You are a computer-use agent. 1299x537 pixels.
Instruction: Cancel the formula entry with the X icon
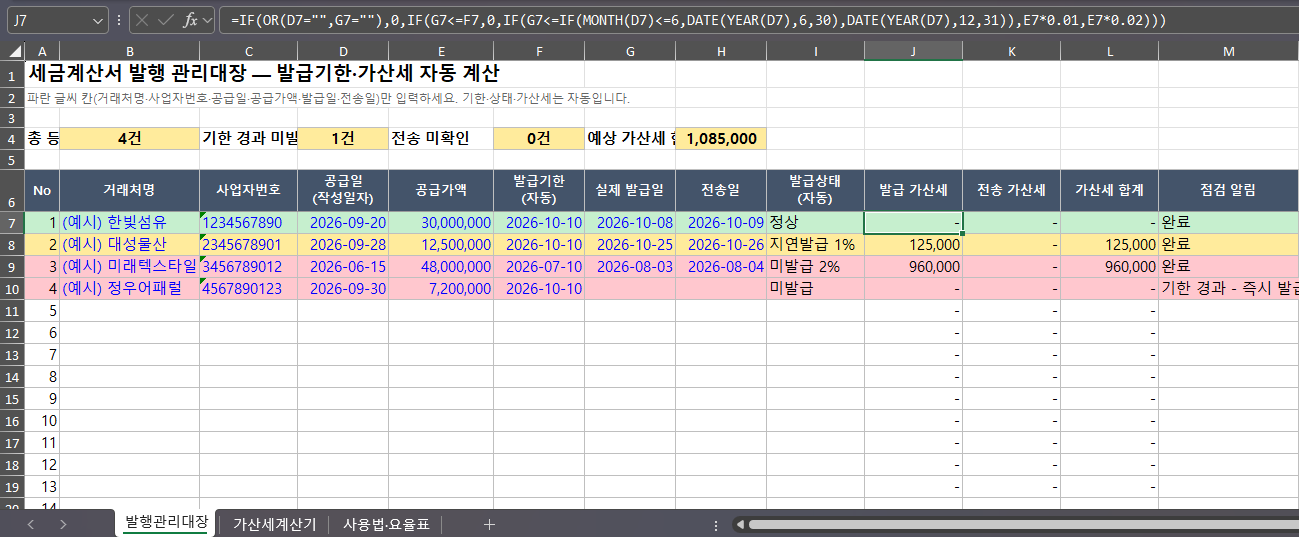(143, 20)
